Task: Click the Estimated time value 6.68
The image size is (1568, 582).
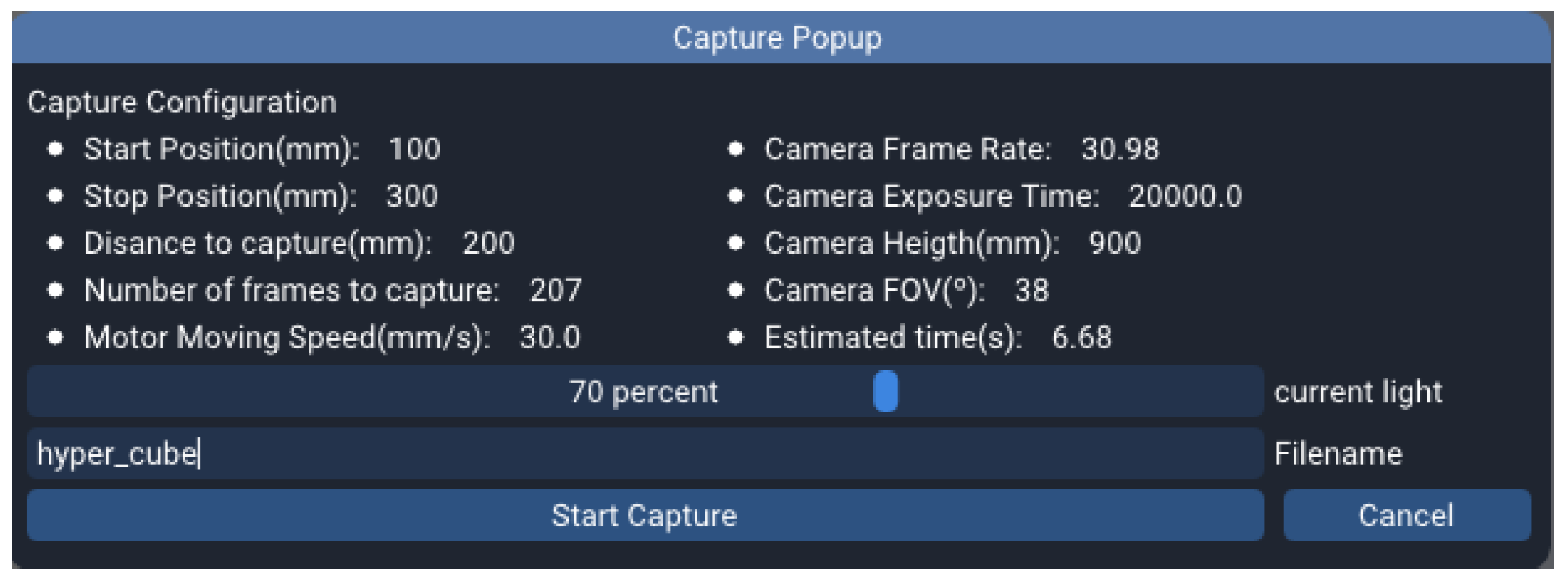Action: (1081, 338)
